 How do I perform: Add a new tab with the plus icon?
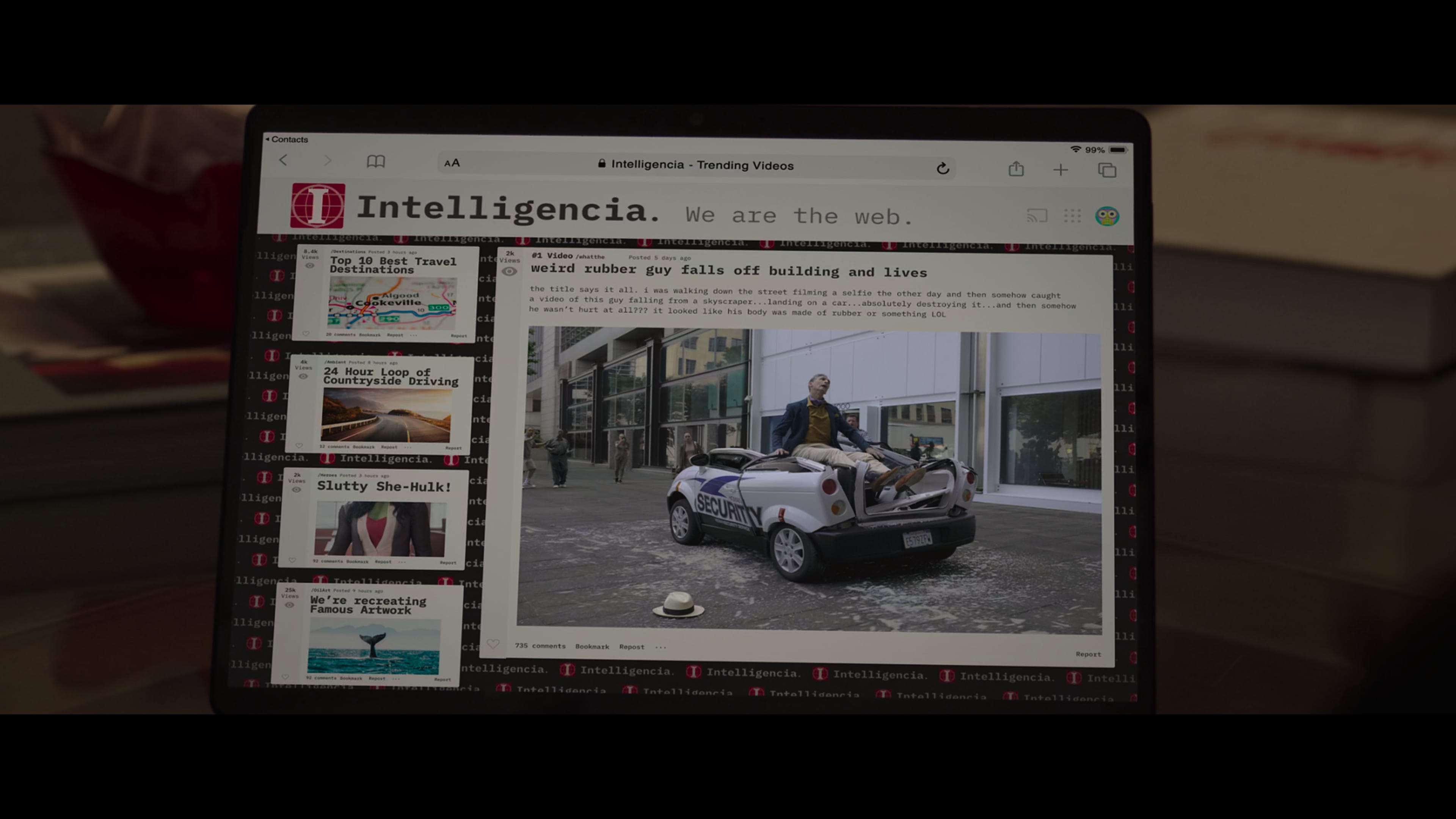(1061, 169)
